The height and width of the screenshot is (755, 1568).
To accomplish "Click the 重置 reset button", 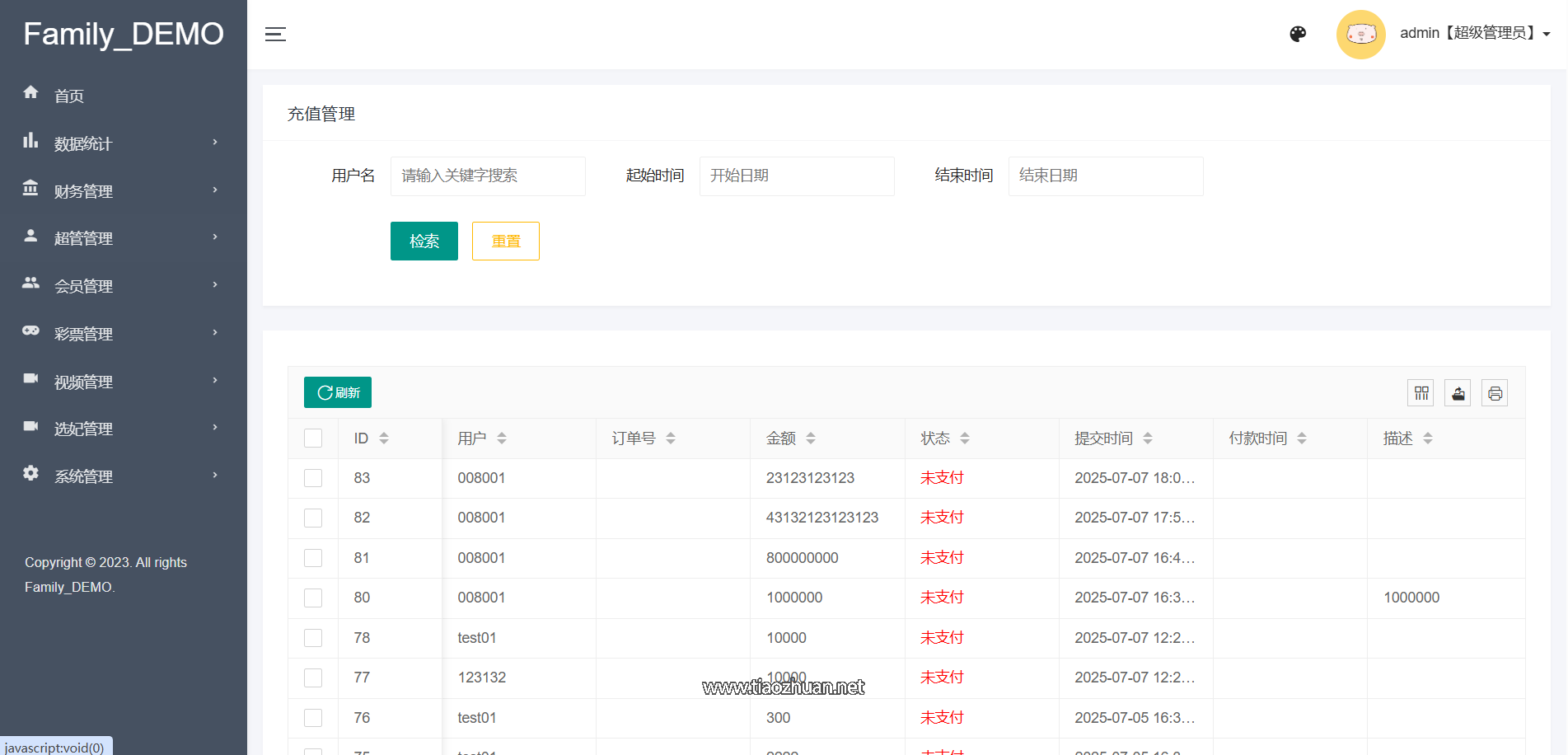I will [x=505, y=241].
